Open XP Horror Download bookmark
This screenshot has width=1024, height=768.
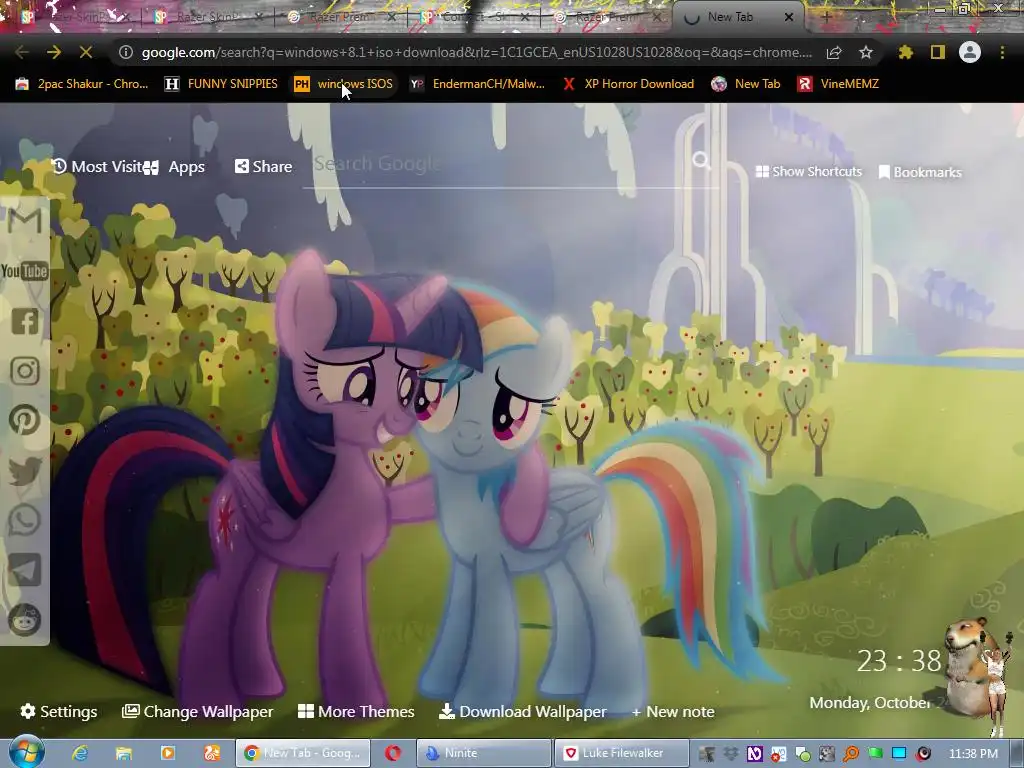tap(629, 84)
